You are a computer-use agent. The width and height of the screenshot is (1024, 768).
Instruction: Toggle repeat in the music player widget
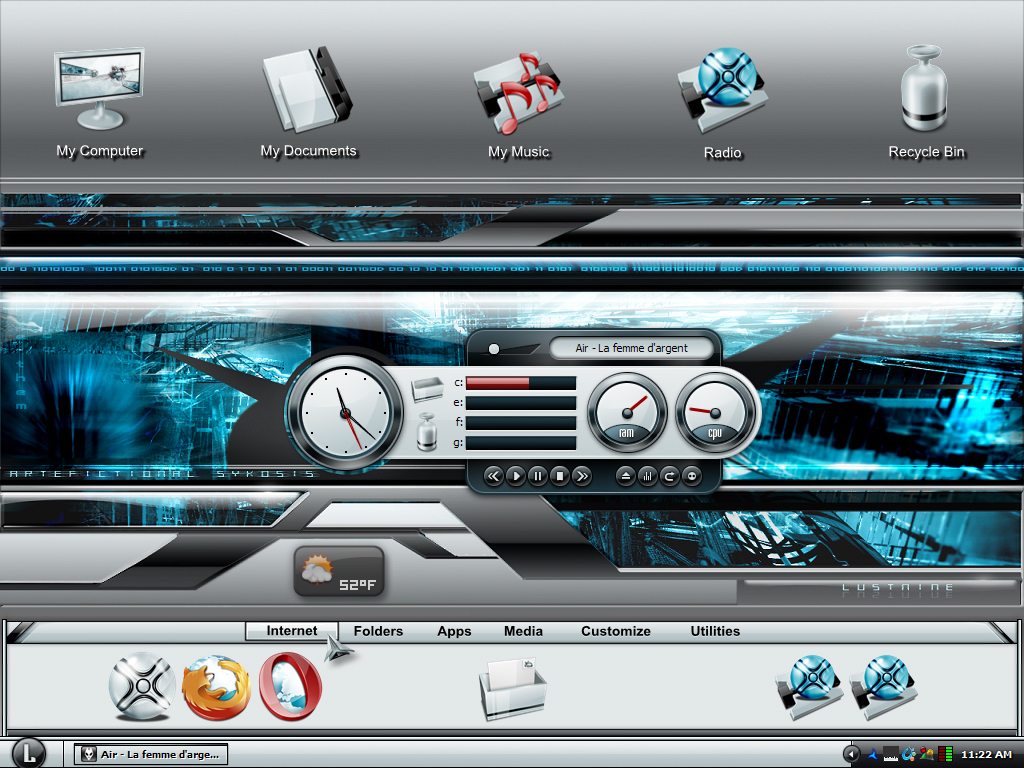pos(669,476)
